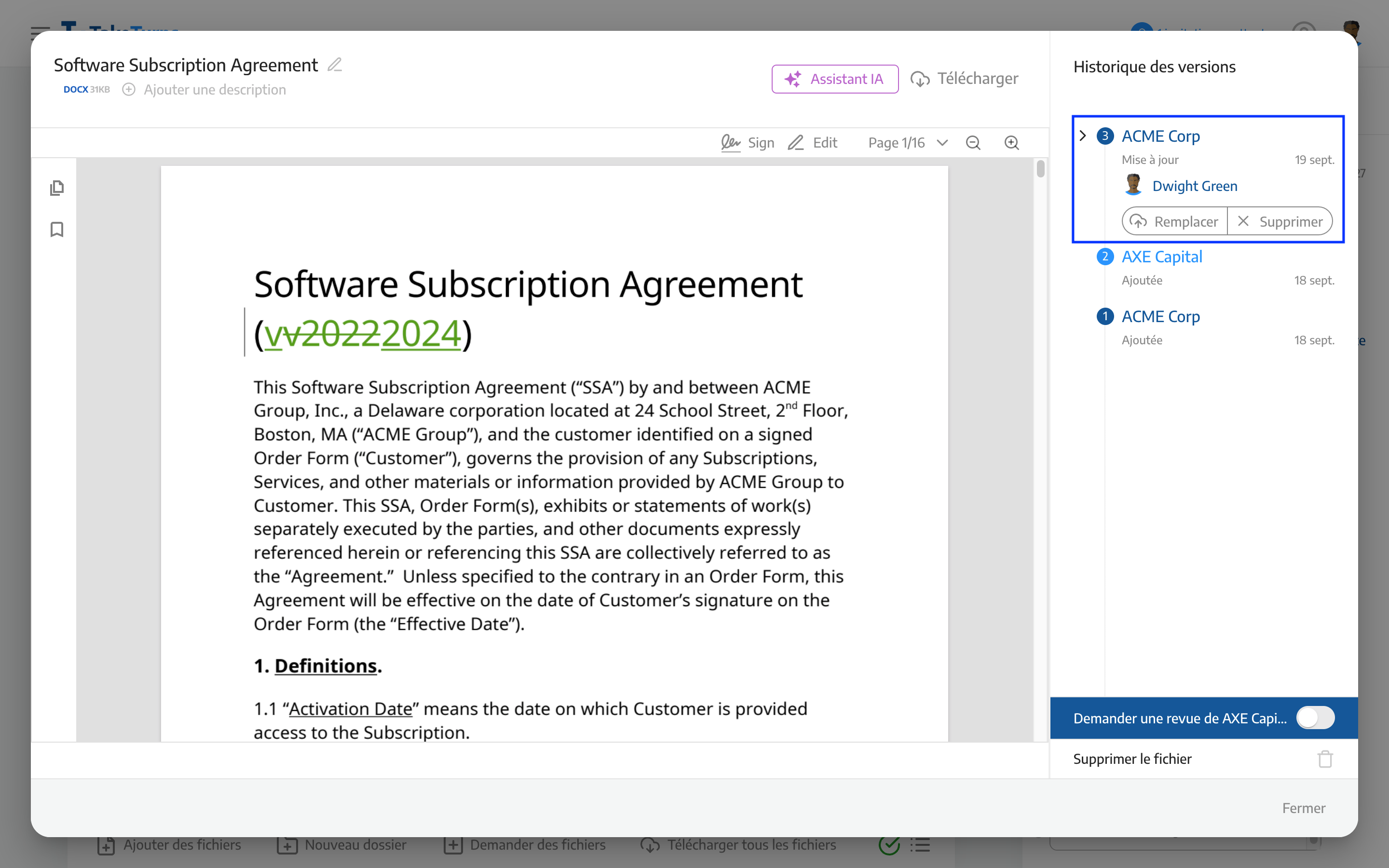This screenshot has width=1389, height=868.
Task: Click the v2024 tracked-change text
Action: (363, 334)
